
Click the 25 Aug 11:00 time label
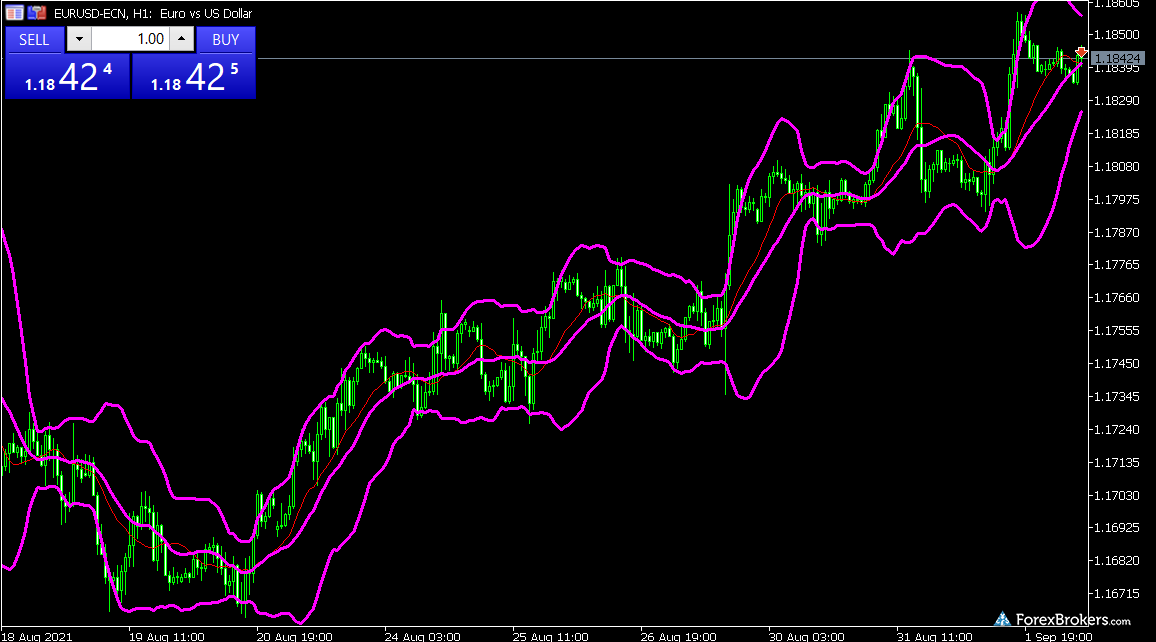[551, 635]
